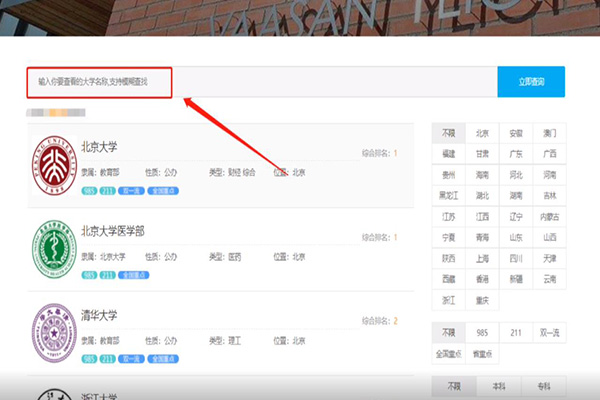Select the 广东 province filter
Viewport: 600px width, 400px height.
pos(516,154)
